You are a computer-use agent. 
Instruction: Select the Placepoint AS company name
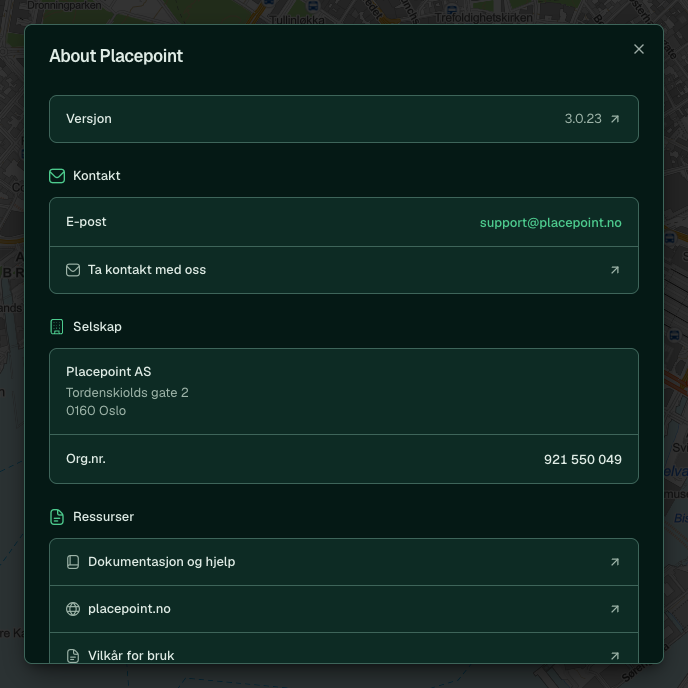(108, 372)
